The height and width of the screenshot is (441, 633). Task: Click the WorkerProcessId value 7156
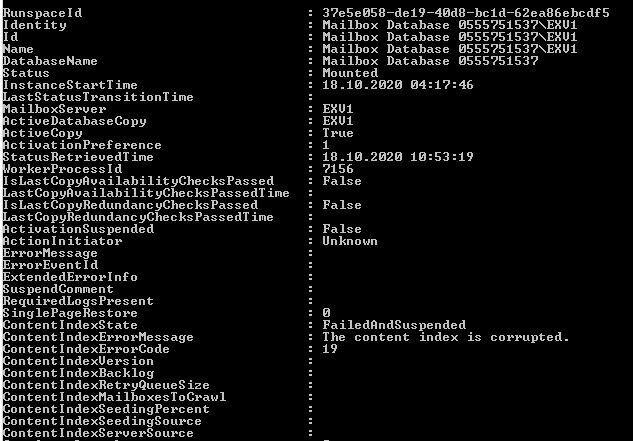tap(338, 169)
